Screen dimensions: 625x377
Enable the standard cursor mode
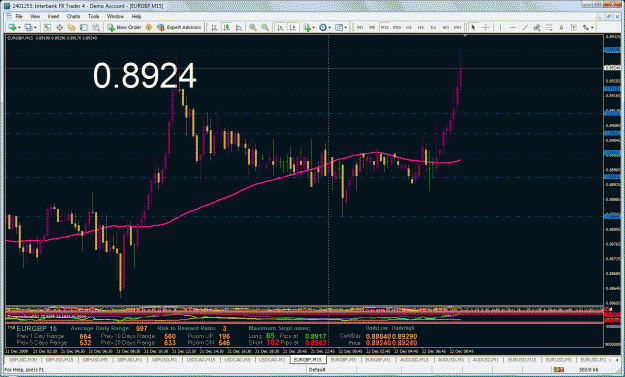click(x=473, y=27)
